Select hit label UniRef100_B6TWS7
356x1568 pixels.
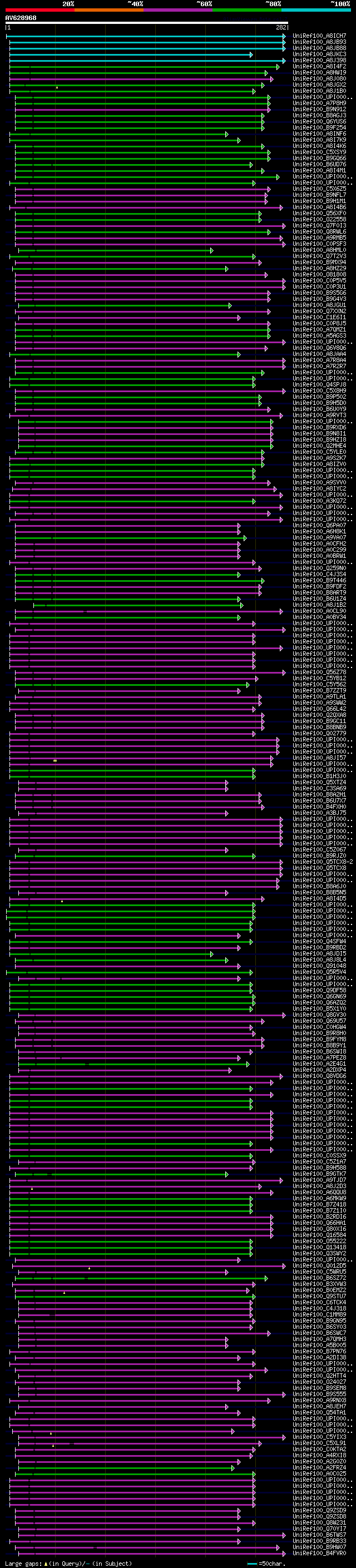tap(319, 1535)
